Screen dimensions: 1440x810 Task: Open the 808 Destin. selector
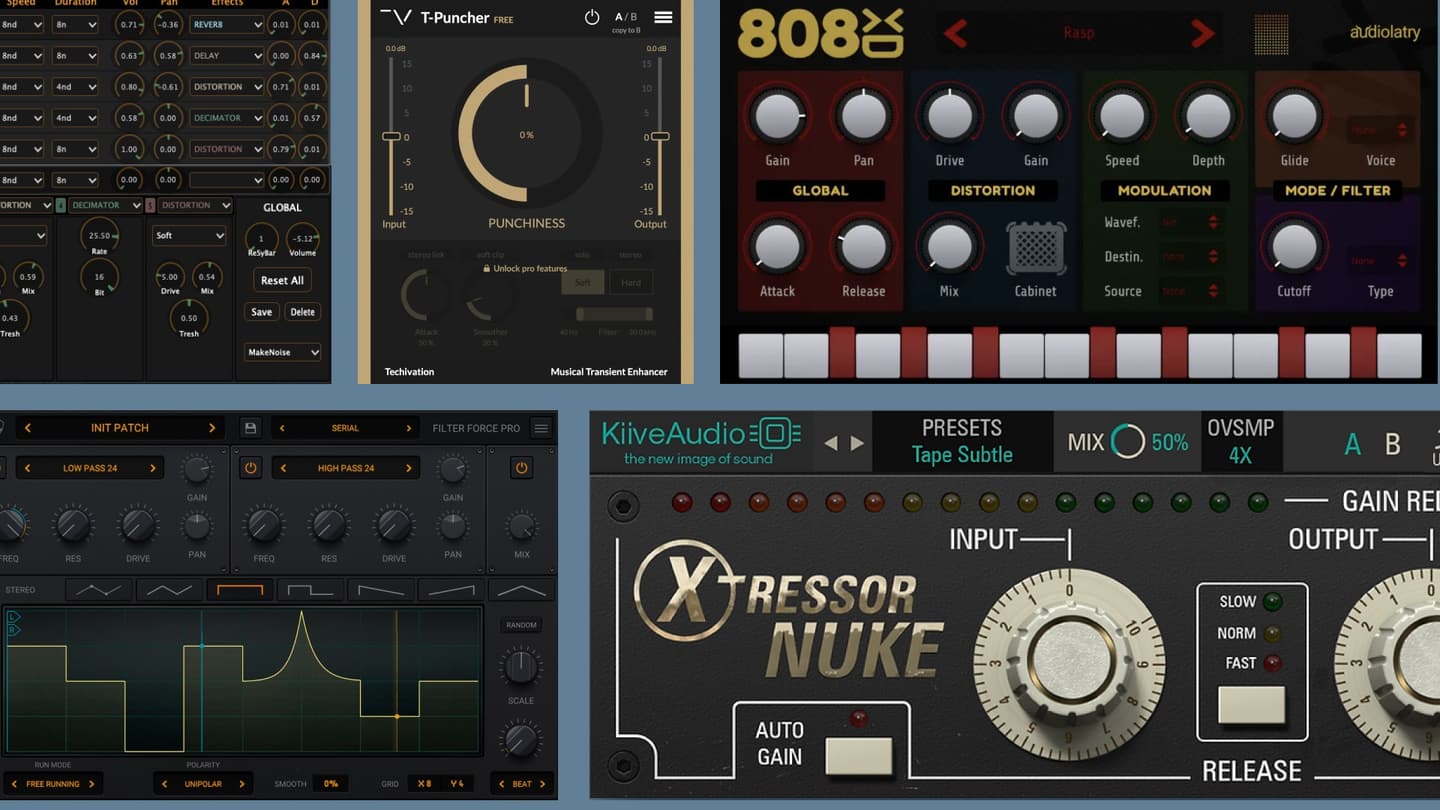[x=1191, y=257]
